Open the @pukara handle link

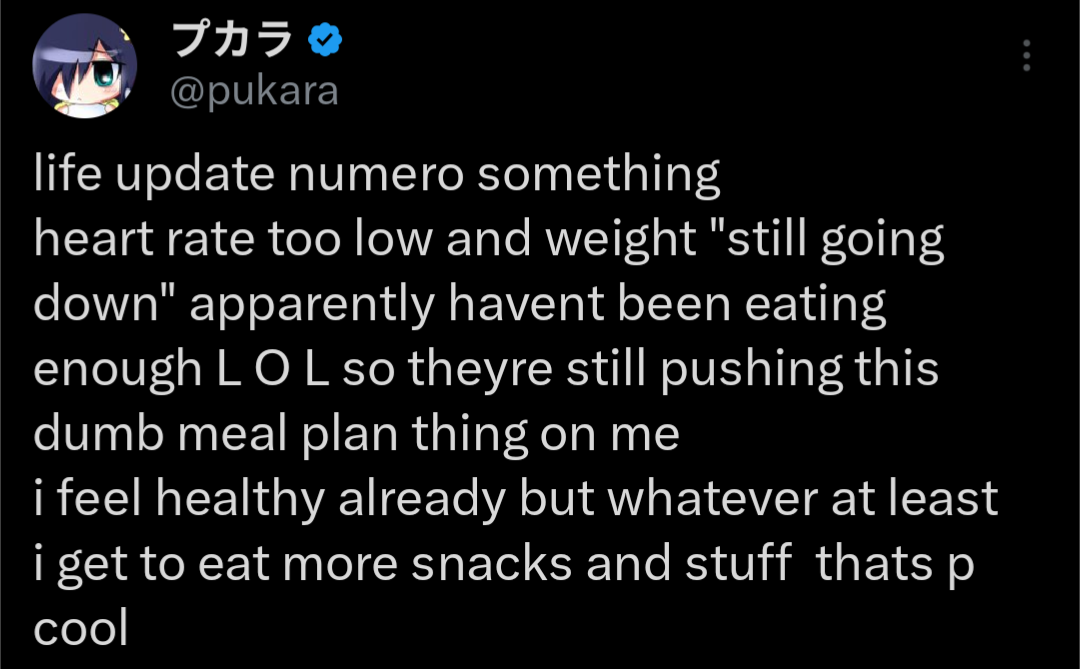[255, 92]
